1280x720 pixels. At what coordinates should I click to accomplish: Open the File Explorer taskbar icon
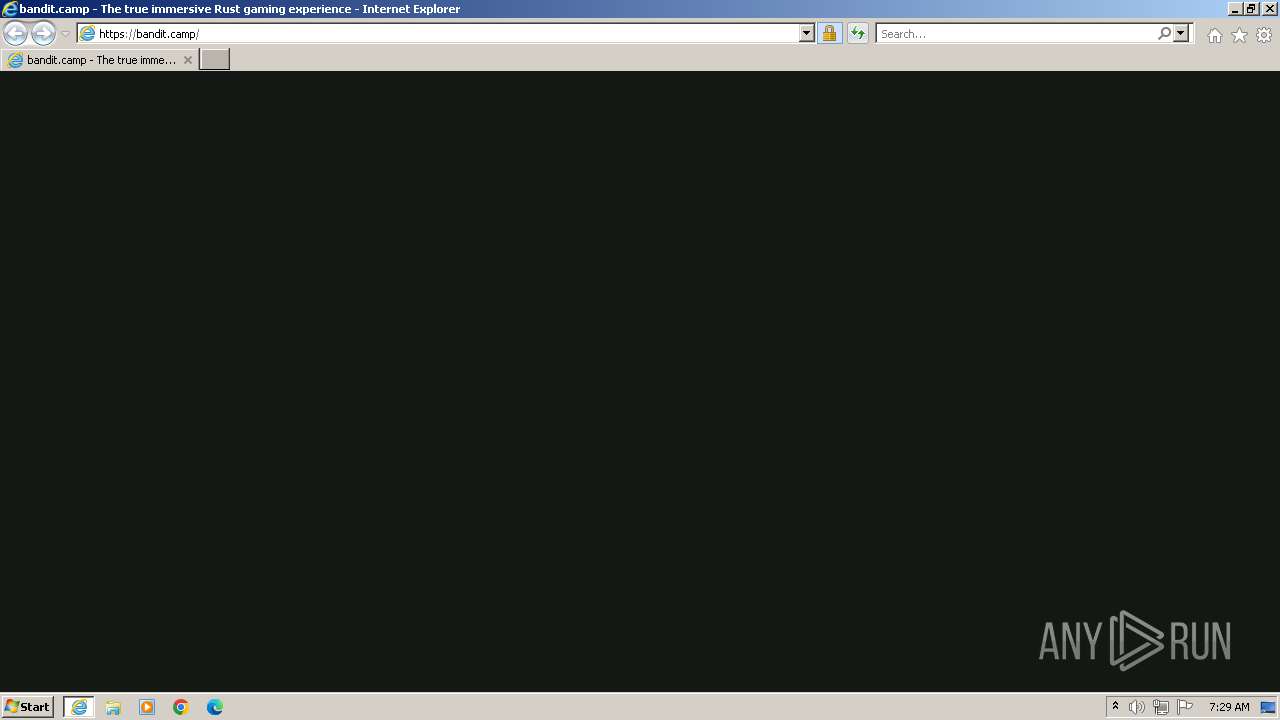[x=113, y=707]
